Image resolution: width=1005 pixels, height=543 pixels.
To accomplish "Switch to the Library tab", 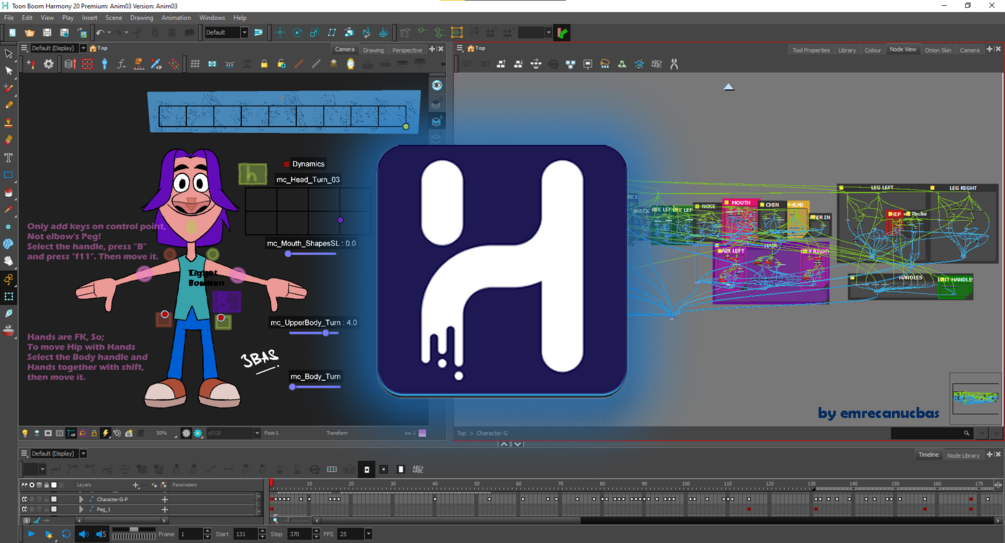I will [x=847, y=50].
